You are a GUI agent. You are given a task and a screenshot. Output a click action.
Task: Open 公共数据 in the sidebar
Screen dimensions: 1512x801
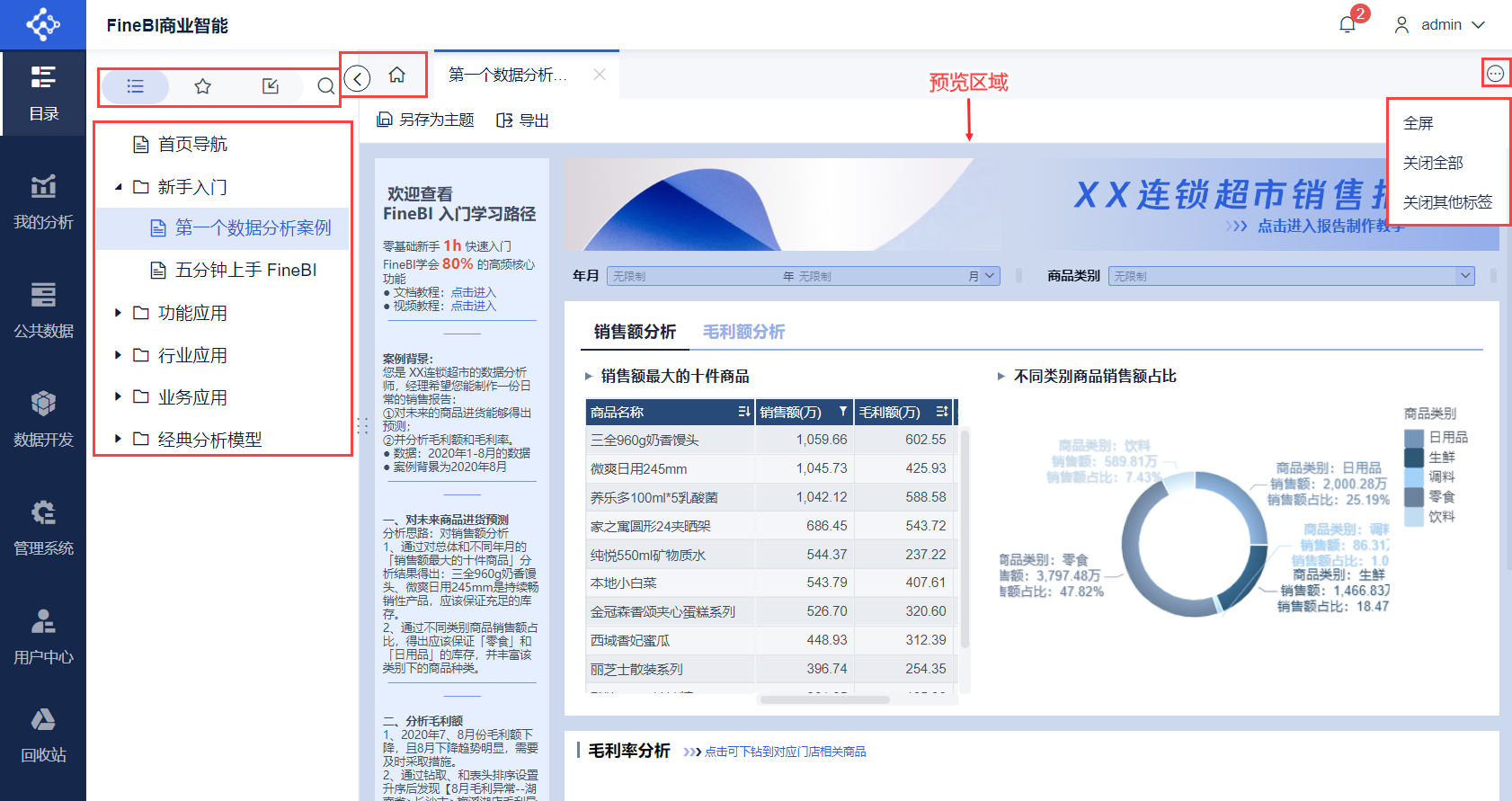click(x=43, y=311)
